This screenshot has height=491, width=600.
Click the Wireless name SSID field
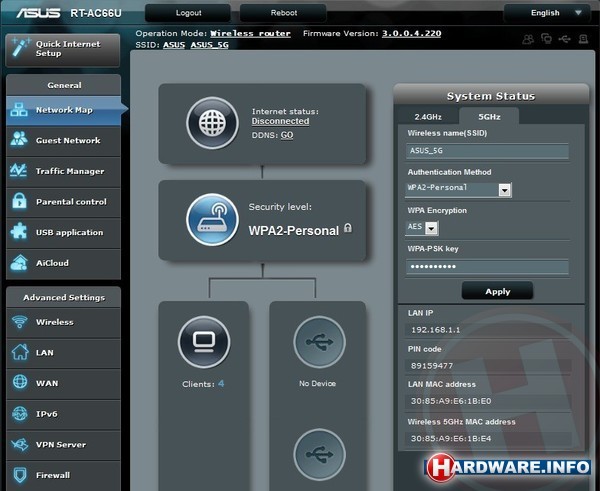click(487, 151)
